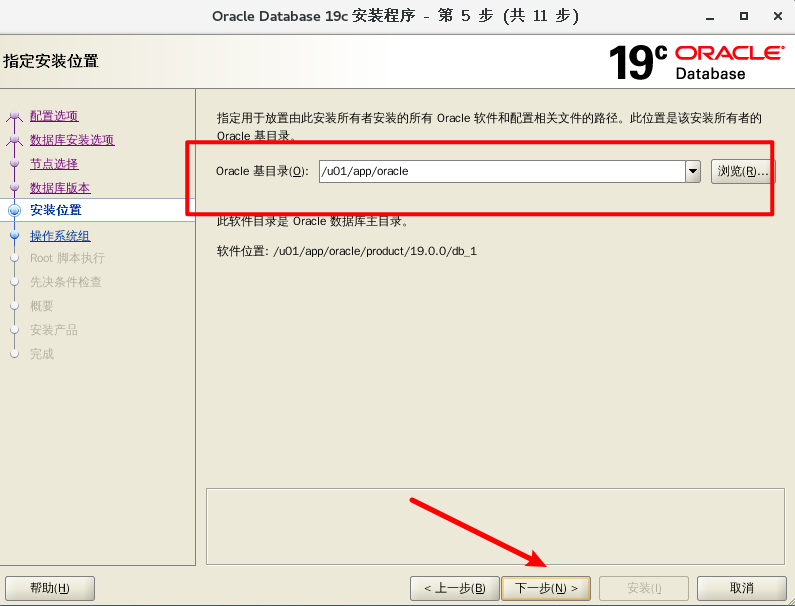The width and height of the screenshot is (795, 606).
Task: Expand the Oracle 基目录 dropdown arrow
Action: 692,171
